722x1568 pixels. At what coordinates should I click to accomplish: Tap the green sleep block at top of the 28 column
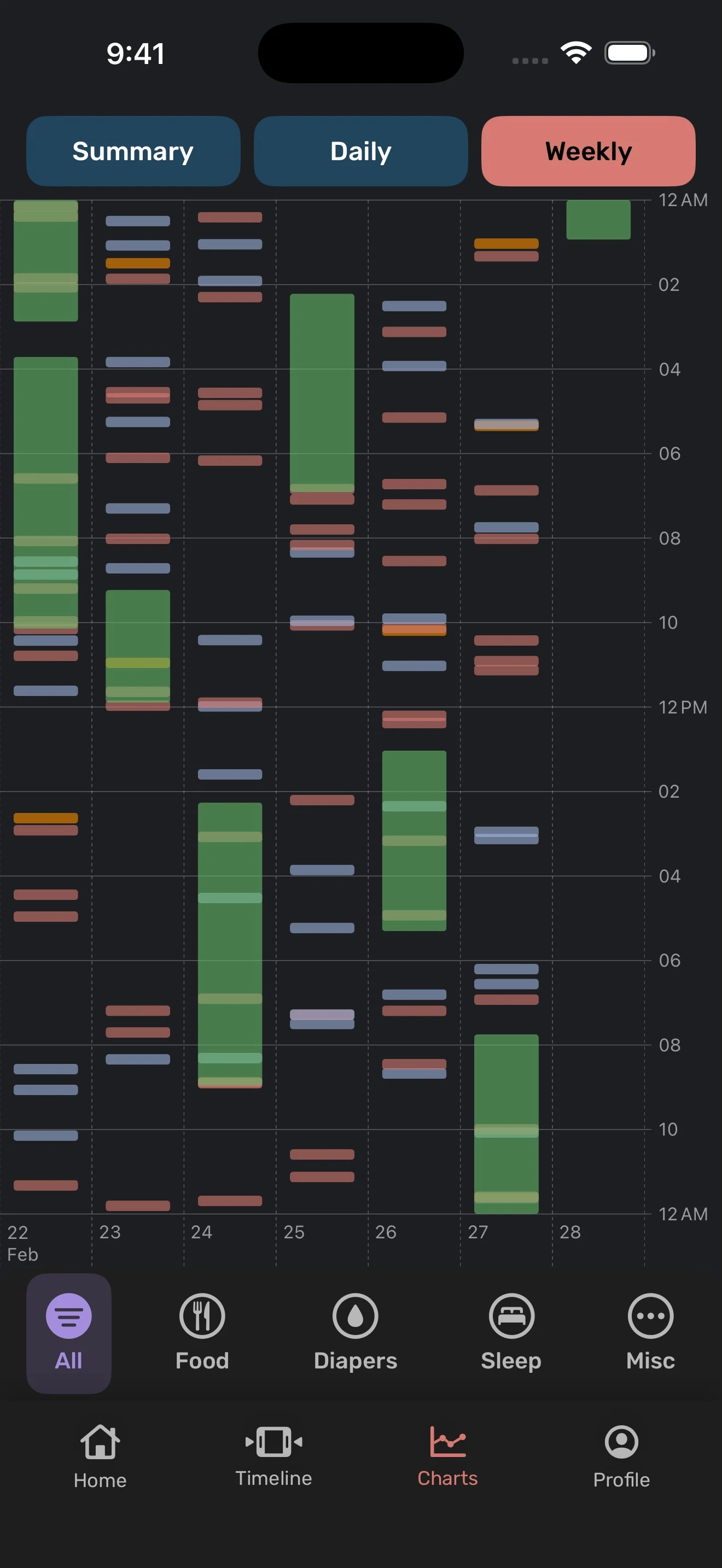598,220
